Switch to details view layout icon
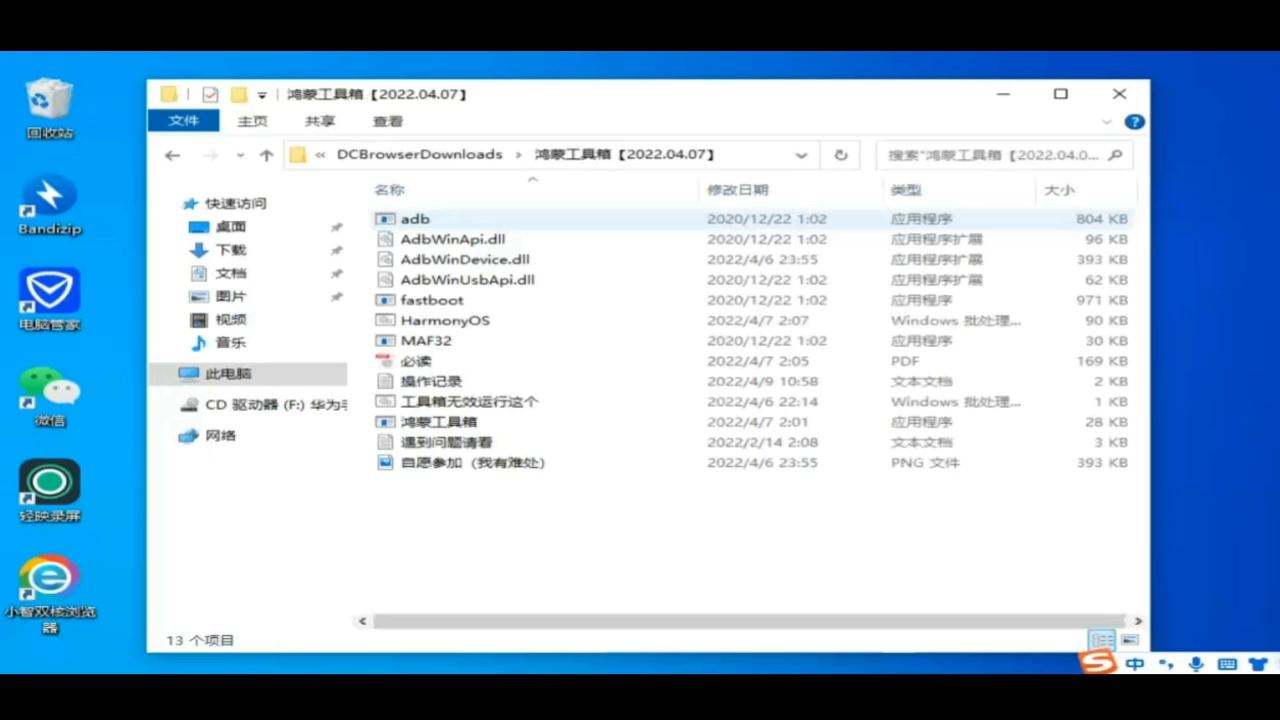The width and height of the screenshot is (1280, 720). [1102, 640]
